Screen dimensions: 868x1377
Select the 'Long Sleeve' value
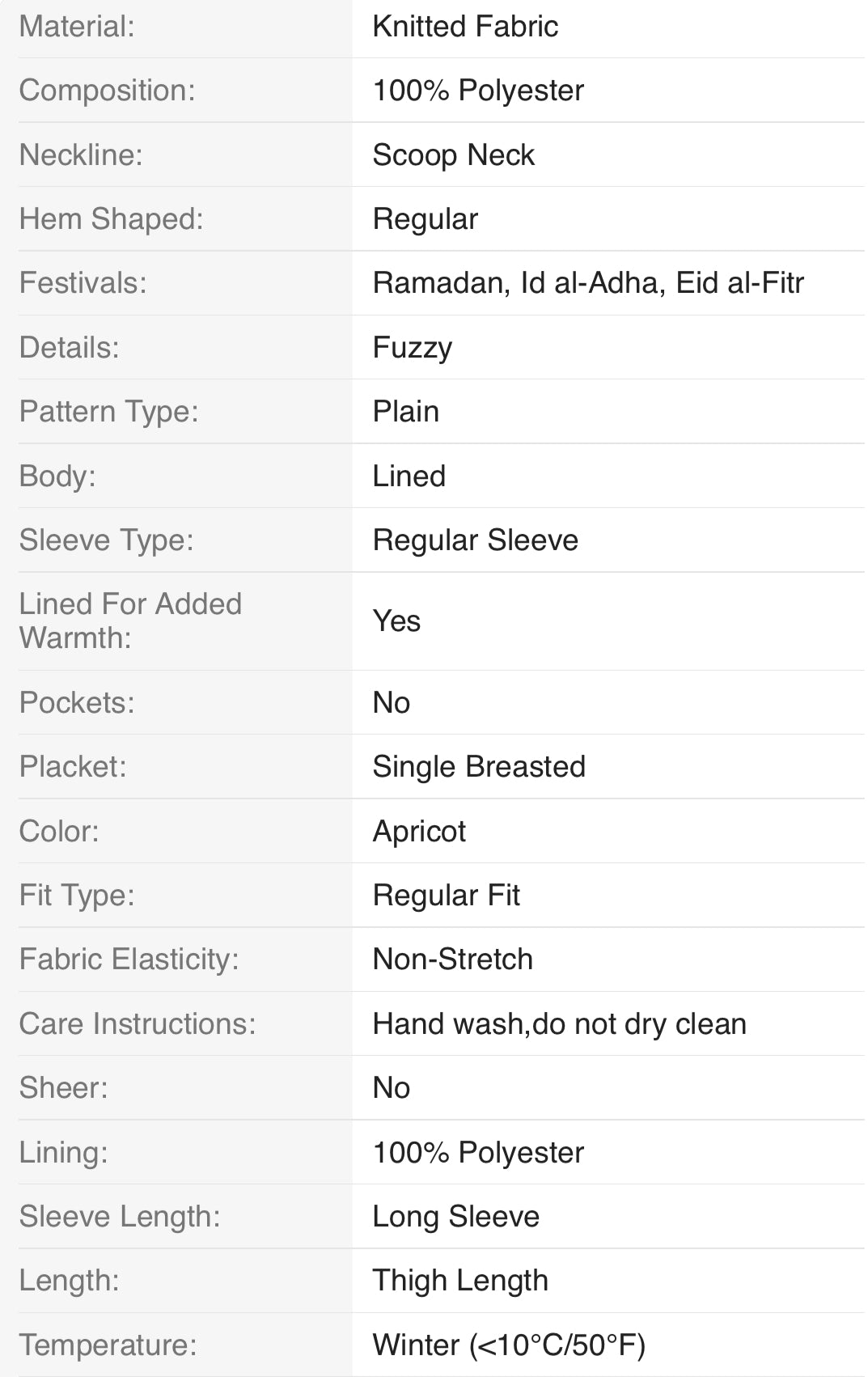(x=455, y=1217)
